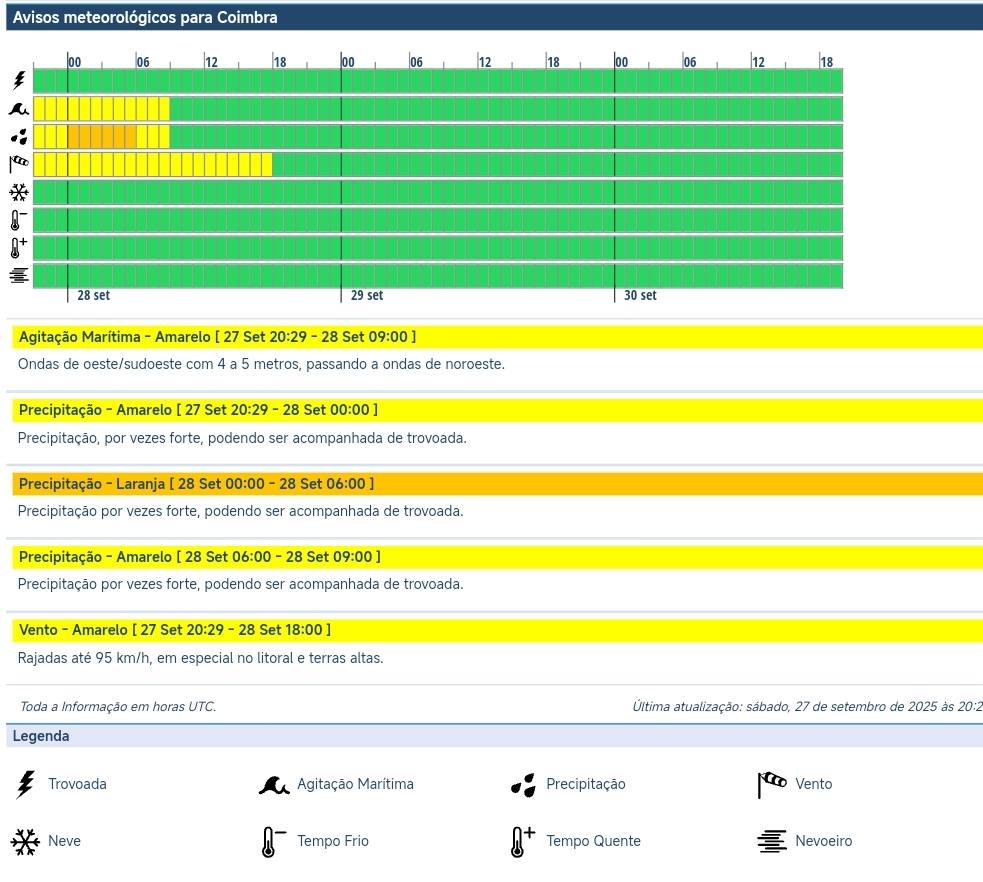Click the Agitação Marítima legend label
Viewport: 983px width, 882px height.
[355, 785]
